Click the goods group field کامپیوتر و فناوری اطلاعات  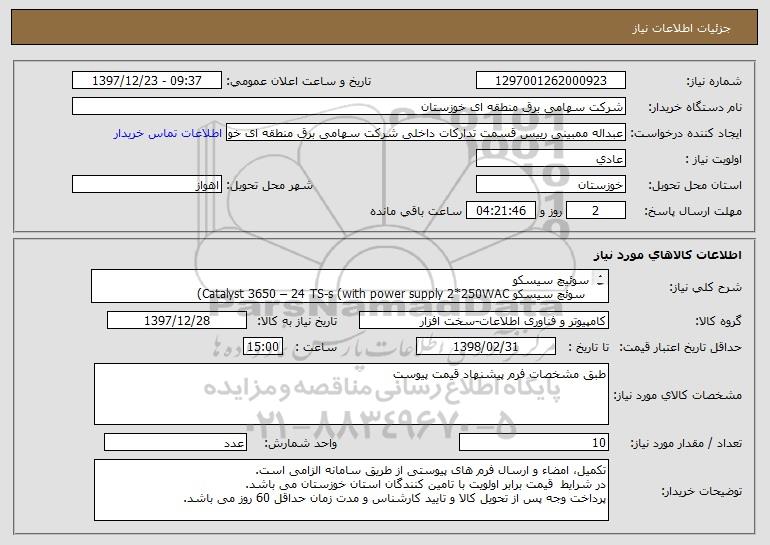(484, 321)
